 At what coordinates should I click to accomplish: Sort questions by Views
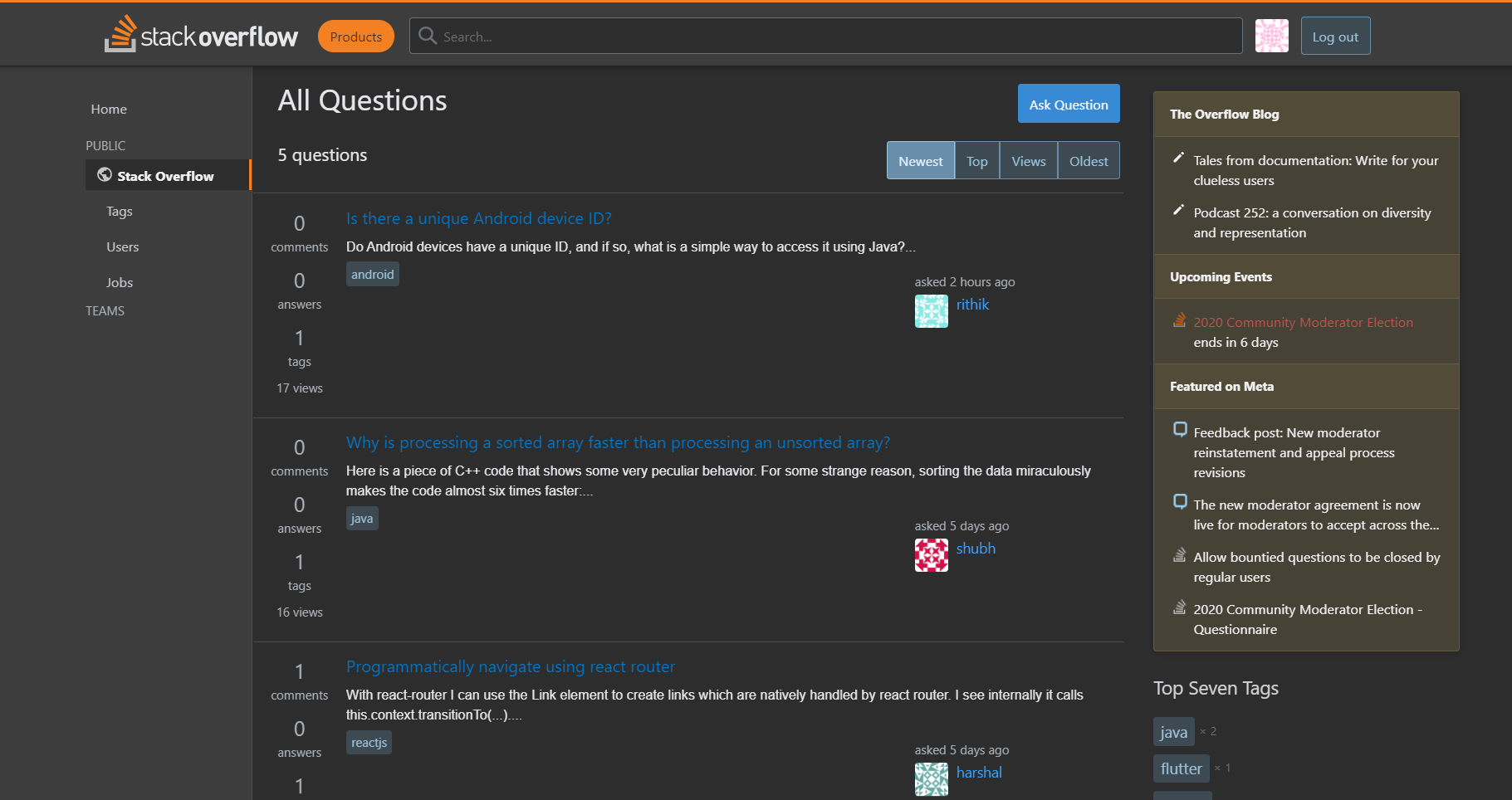click(x=1028, y=160)
